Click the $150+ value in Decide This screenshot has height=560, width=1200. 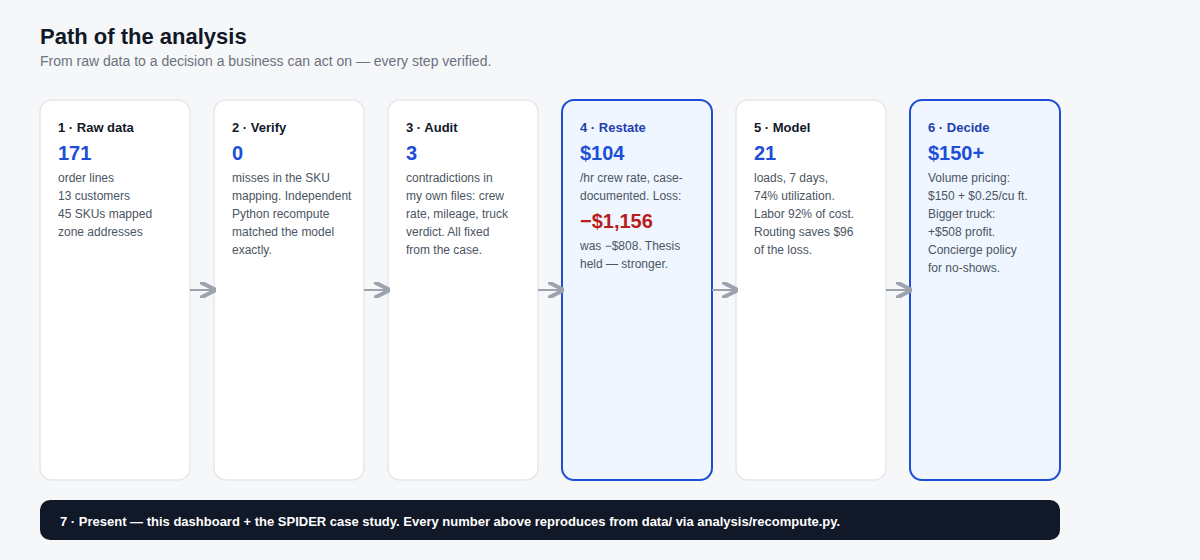click(x=956, y=153)
